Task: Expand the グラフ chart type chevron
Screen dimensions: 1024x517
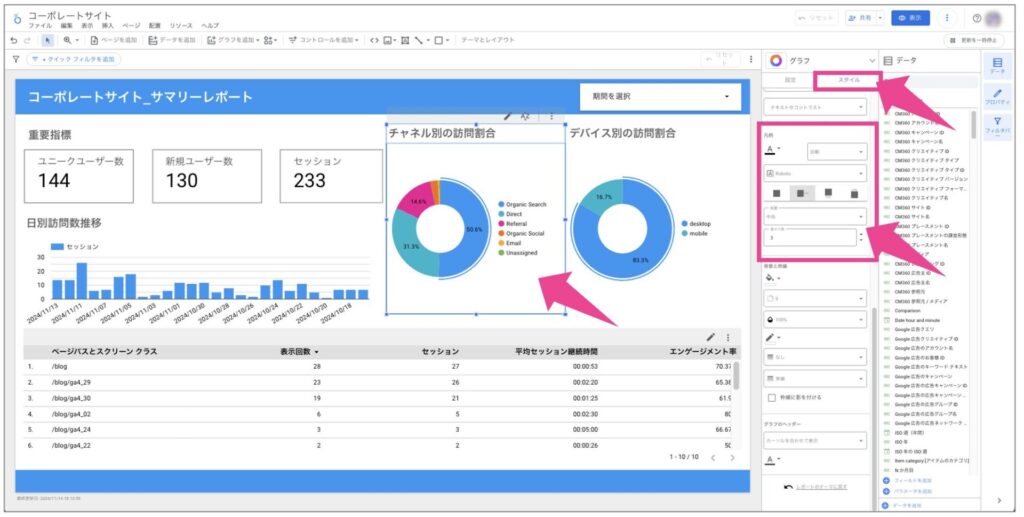Action: pyautogui.click(x=872, y=61)
